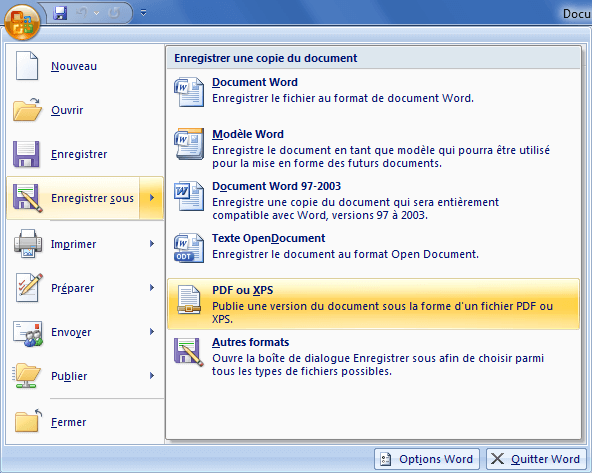The height and width of the screenshot is (473, 592).
Task: Click the Options Word button icon
Action: click(x=385, y=459)
